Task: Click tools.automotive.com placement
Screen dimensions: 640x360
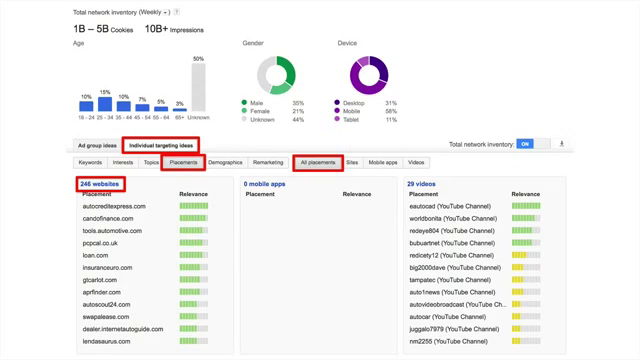Action: [x=112, y=231]
